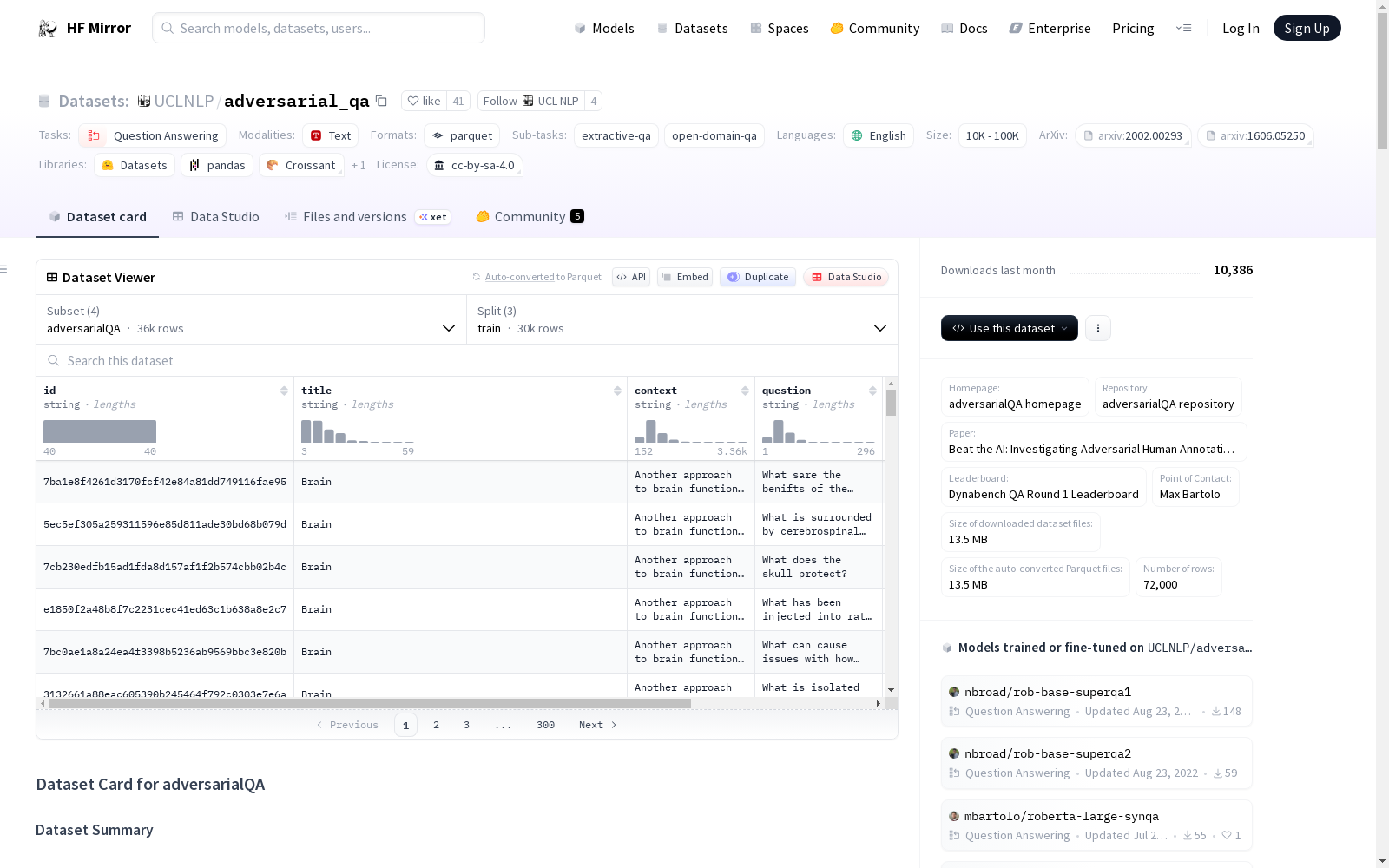Sort the title column using its icon
Image resolution: width=1389 pixels, height=868 pixels.
coord(617,391)
